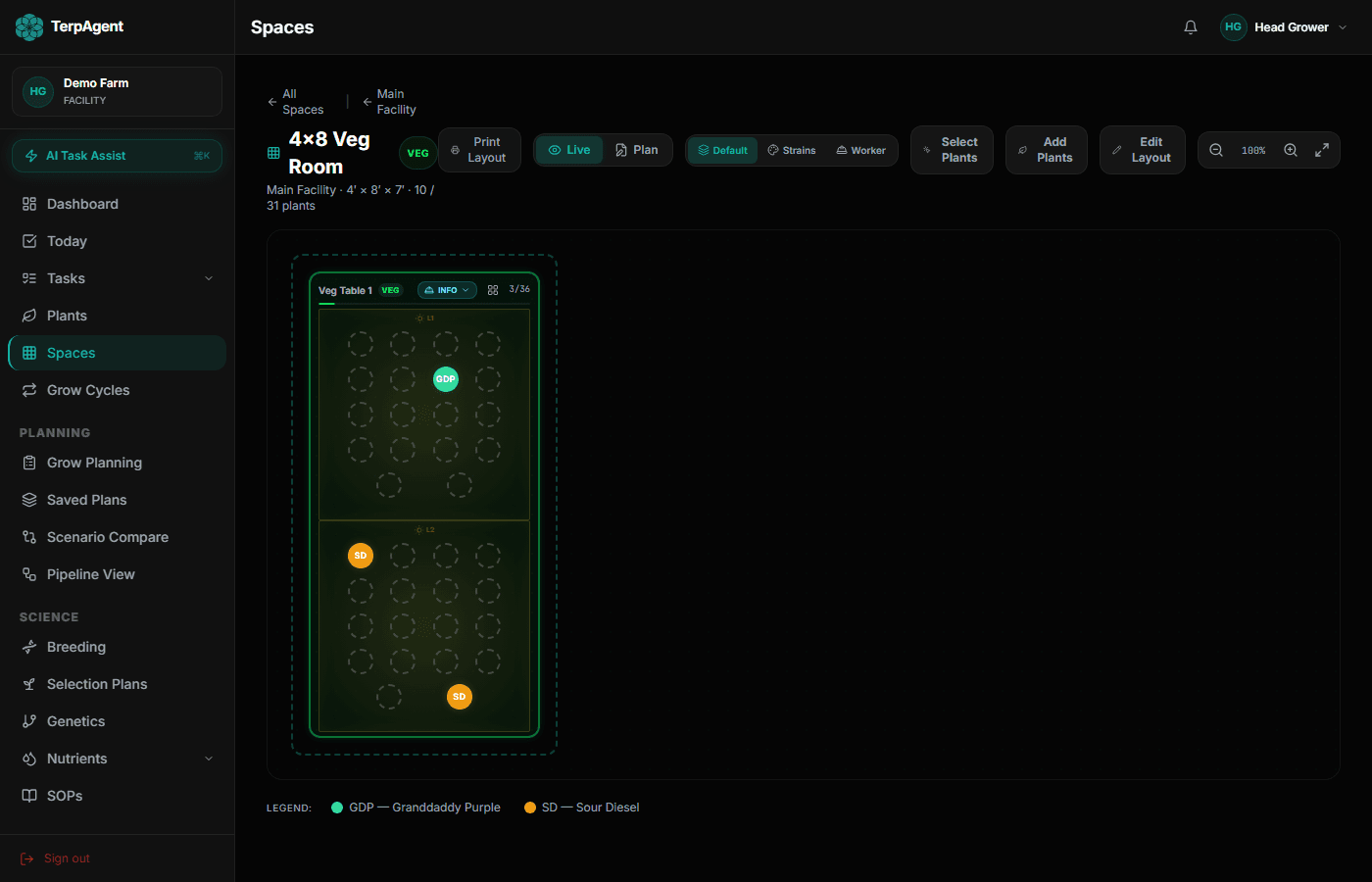1372x882 pixels.
Task: Open the Scenario Compare view
Action: coord(107,536)
